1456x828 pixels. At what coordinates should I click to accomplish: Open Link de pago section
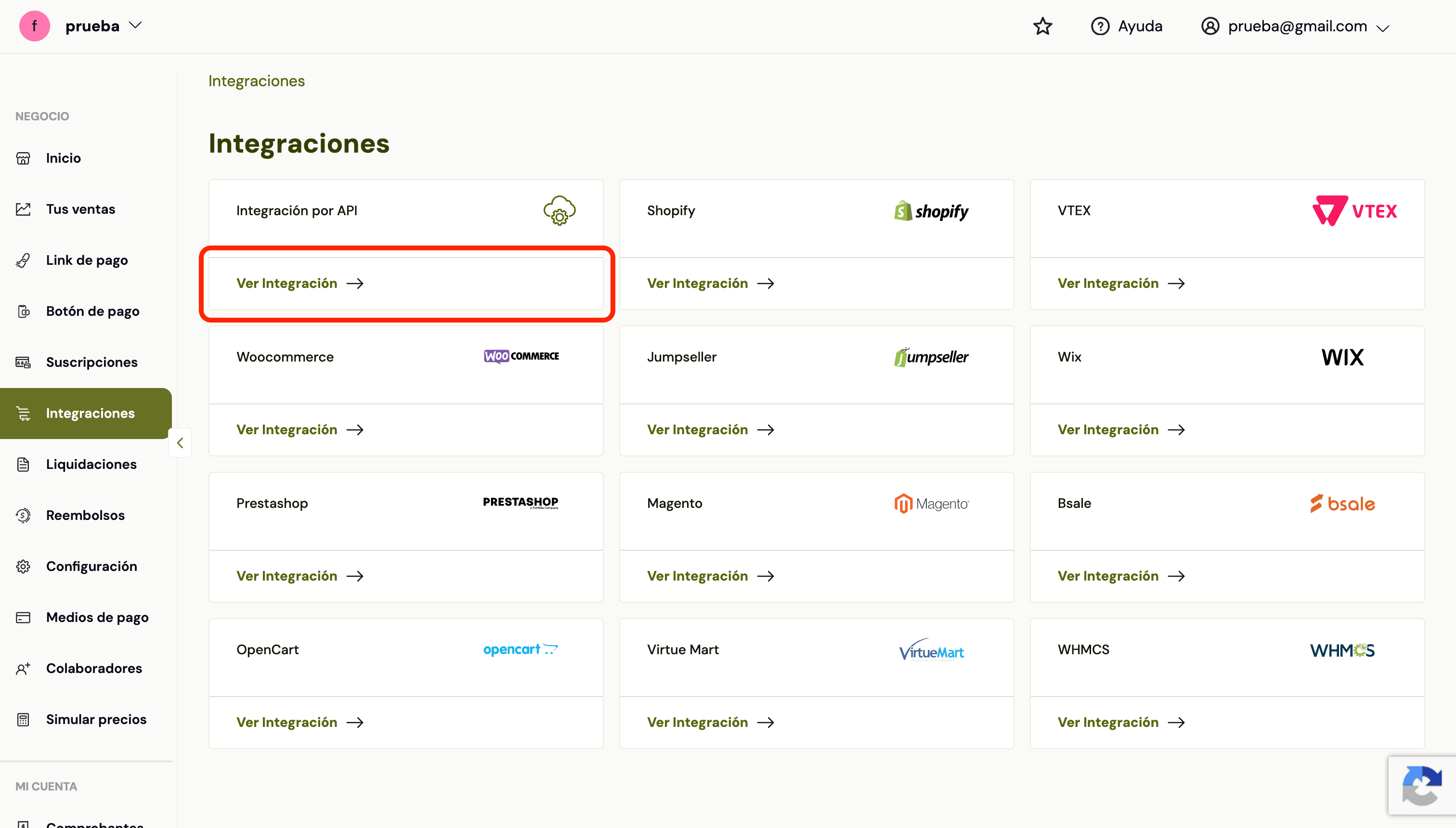coord(86,260)
